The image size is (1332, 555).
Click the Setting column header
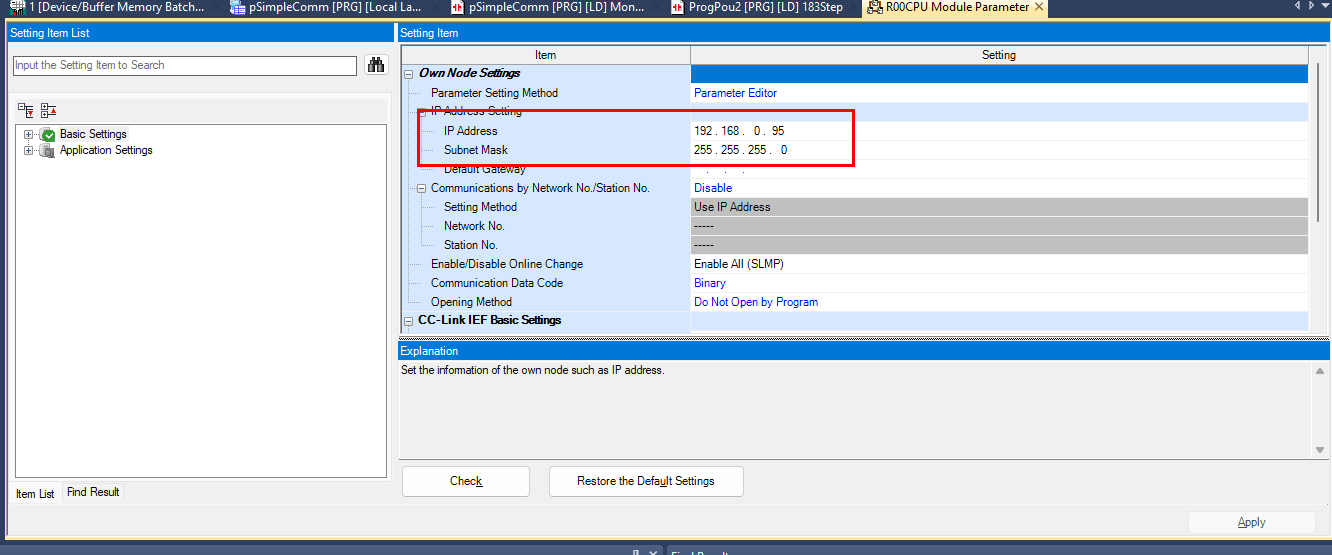999,55
